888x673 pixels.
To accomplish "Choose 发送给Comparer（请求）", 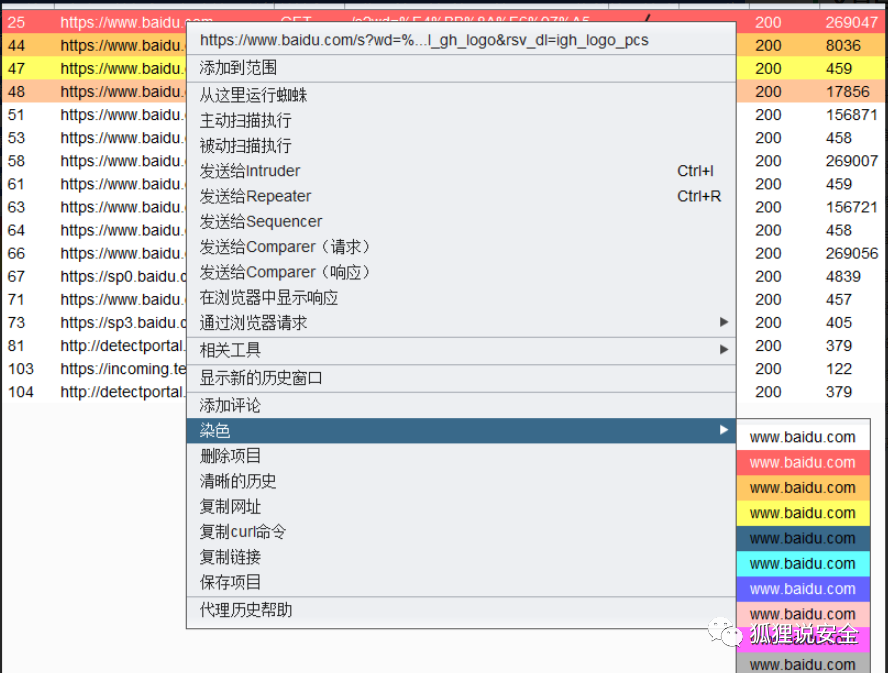I will pos(461,246).
